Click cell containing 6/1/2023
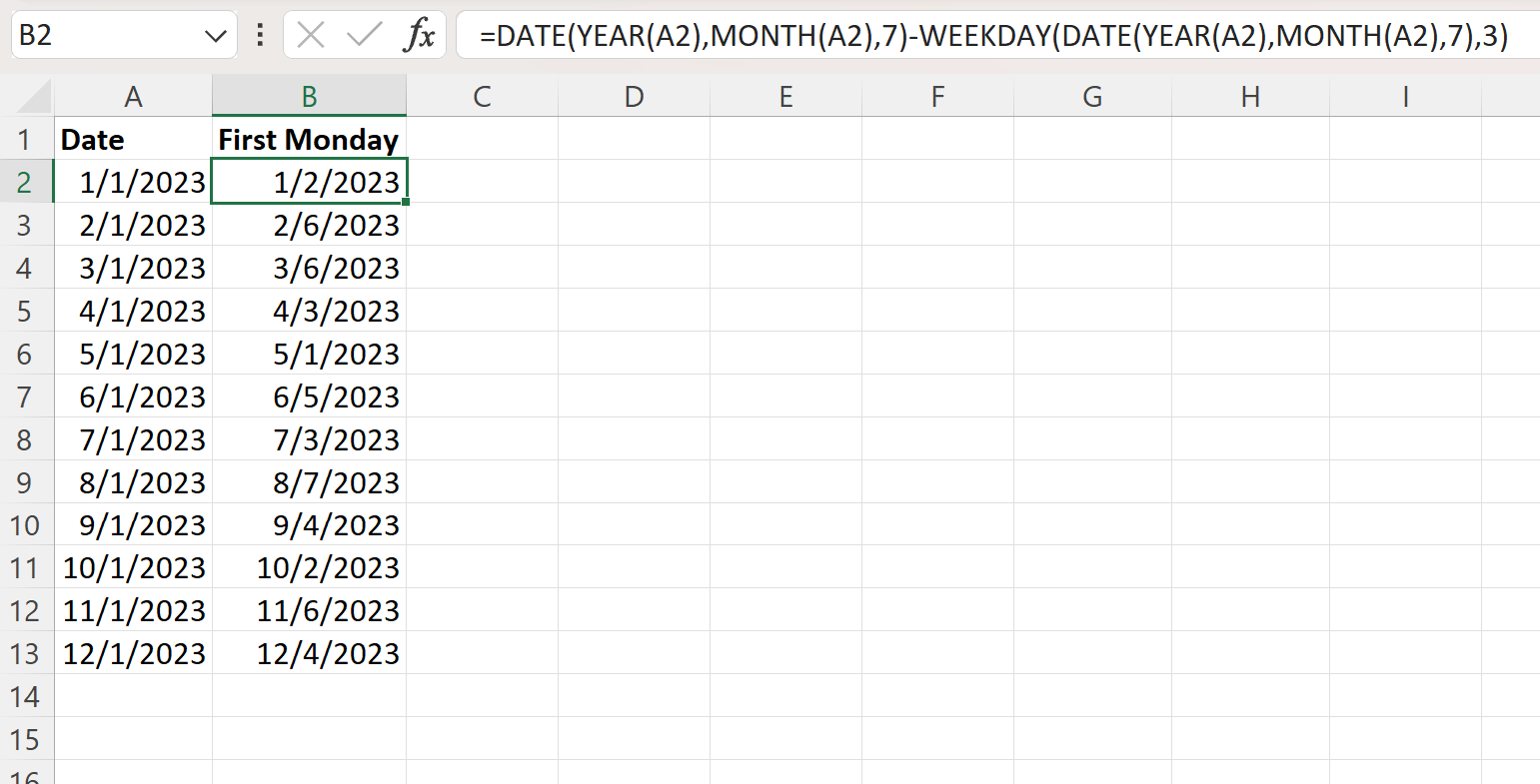This screenshot has width=1540, height=784. pos(133,396)
